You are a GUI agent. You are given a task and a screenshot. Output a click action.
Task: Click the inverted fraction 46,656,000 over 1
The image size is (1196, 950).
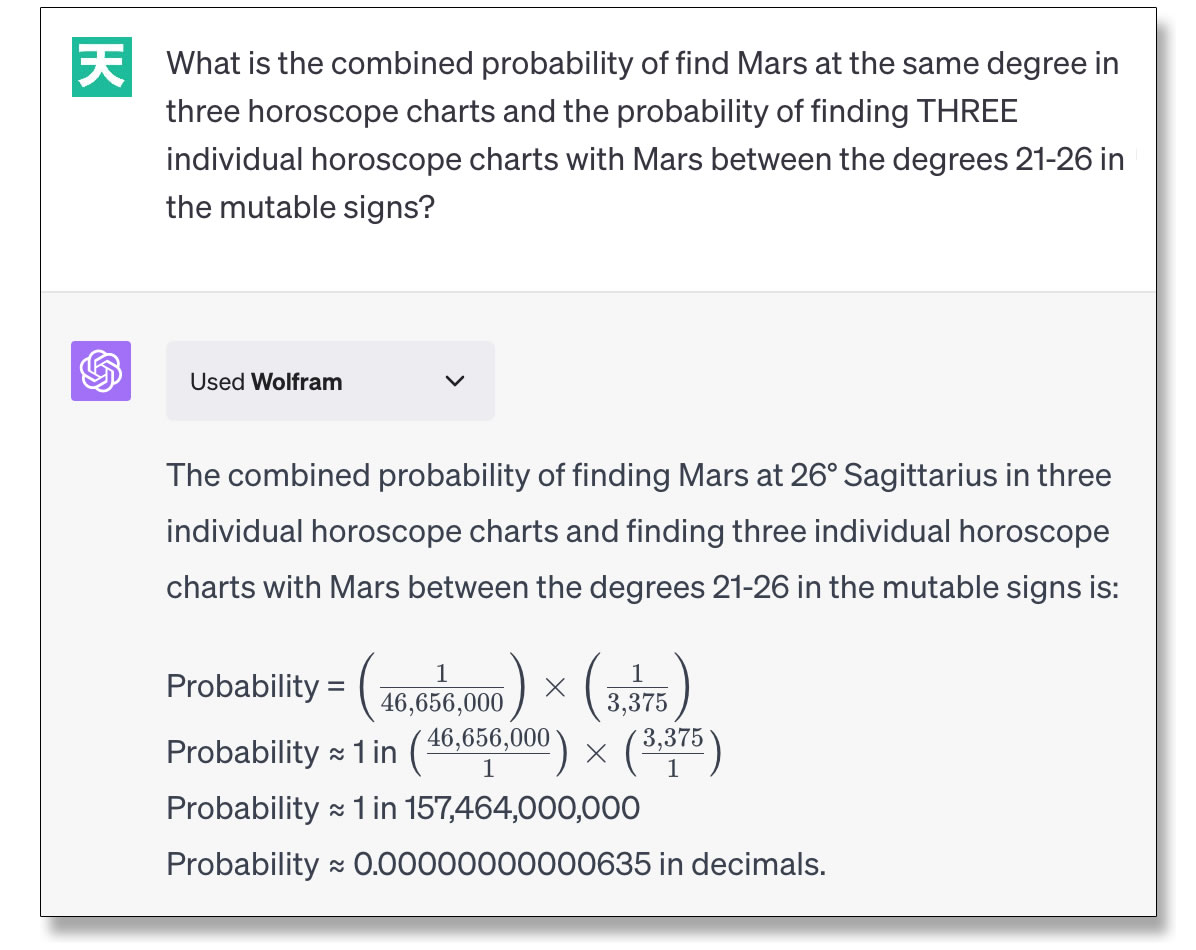(x=488, y=752)
